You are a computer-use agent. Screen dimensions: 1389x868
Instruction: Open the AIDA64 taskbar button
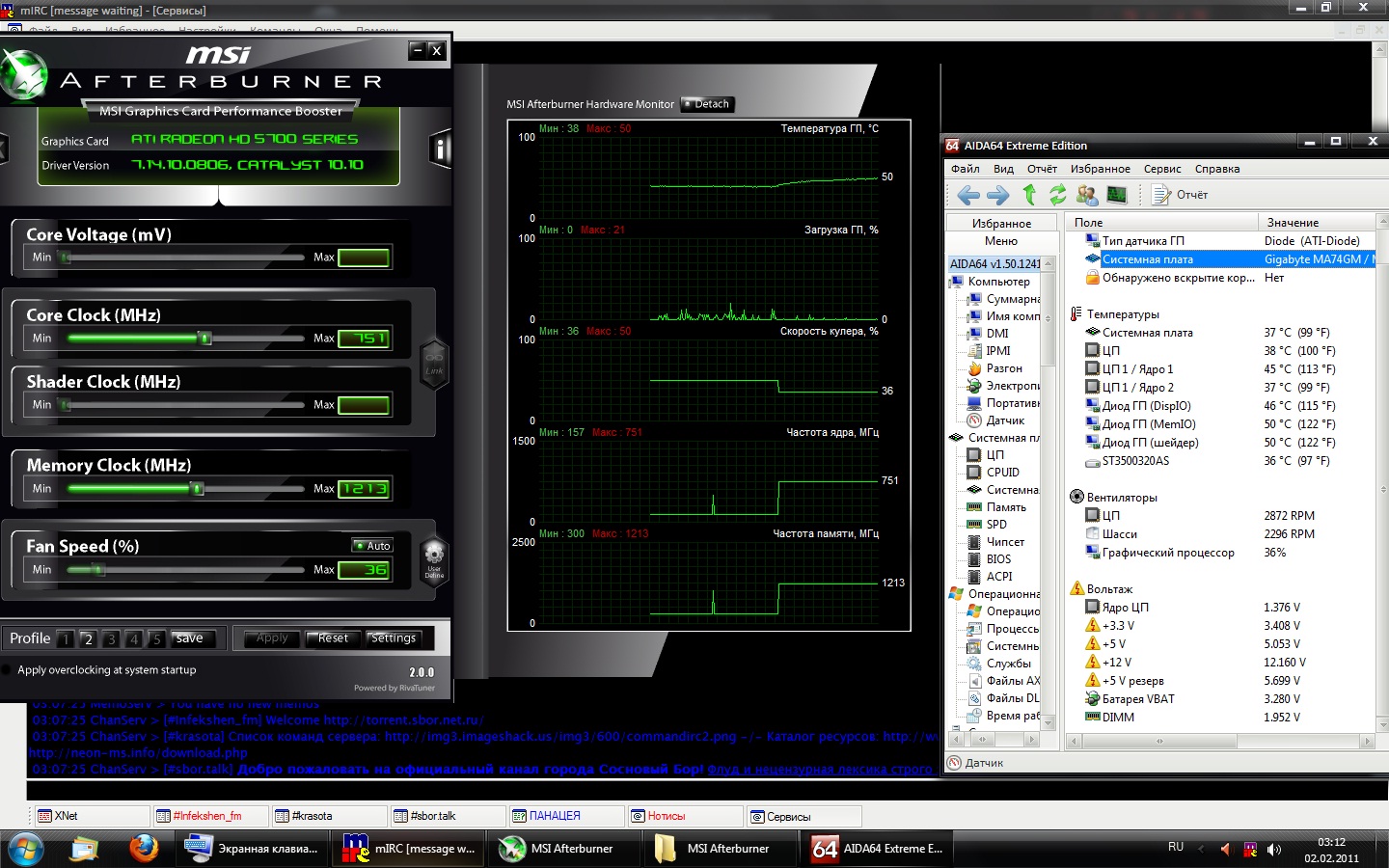878,849
